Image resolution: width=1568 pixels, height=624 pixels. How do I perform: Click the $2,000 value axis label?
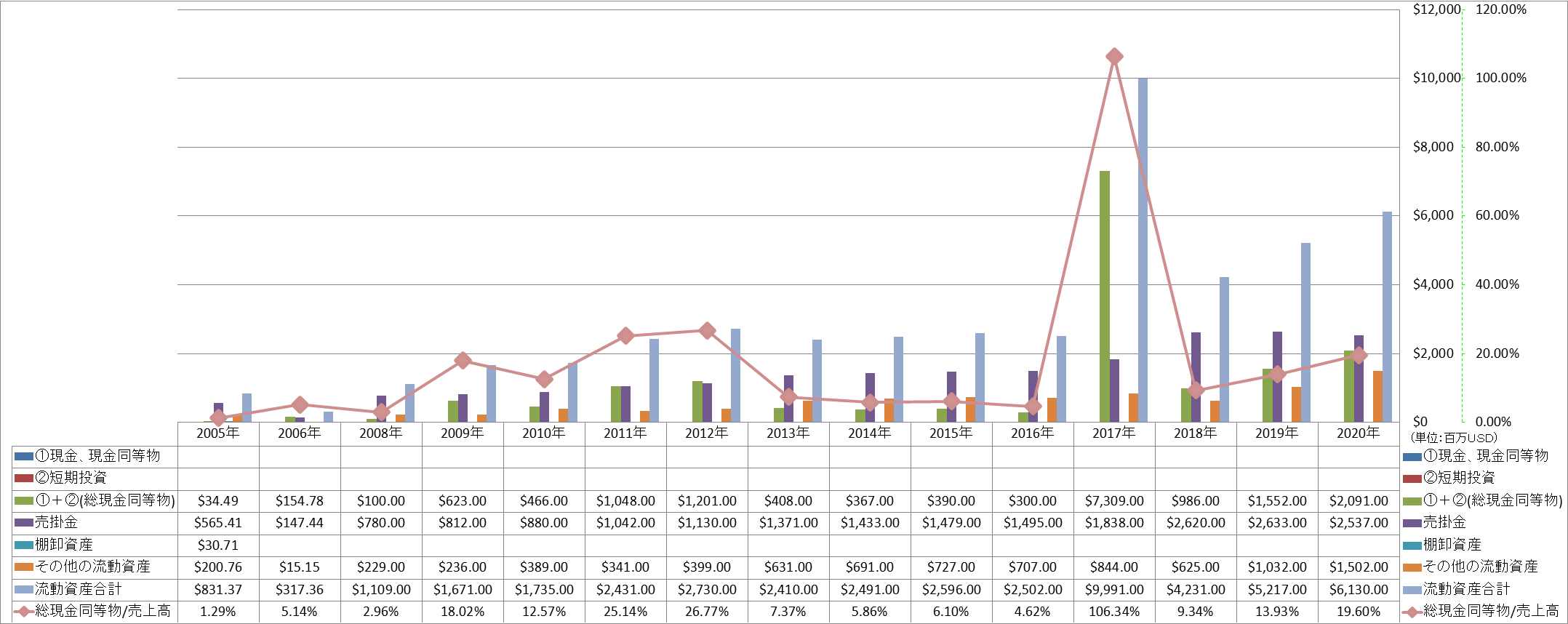click(x=1433, y=353)
